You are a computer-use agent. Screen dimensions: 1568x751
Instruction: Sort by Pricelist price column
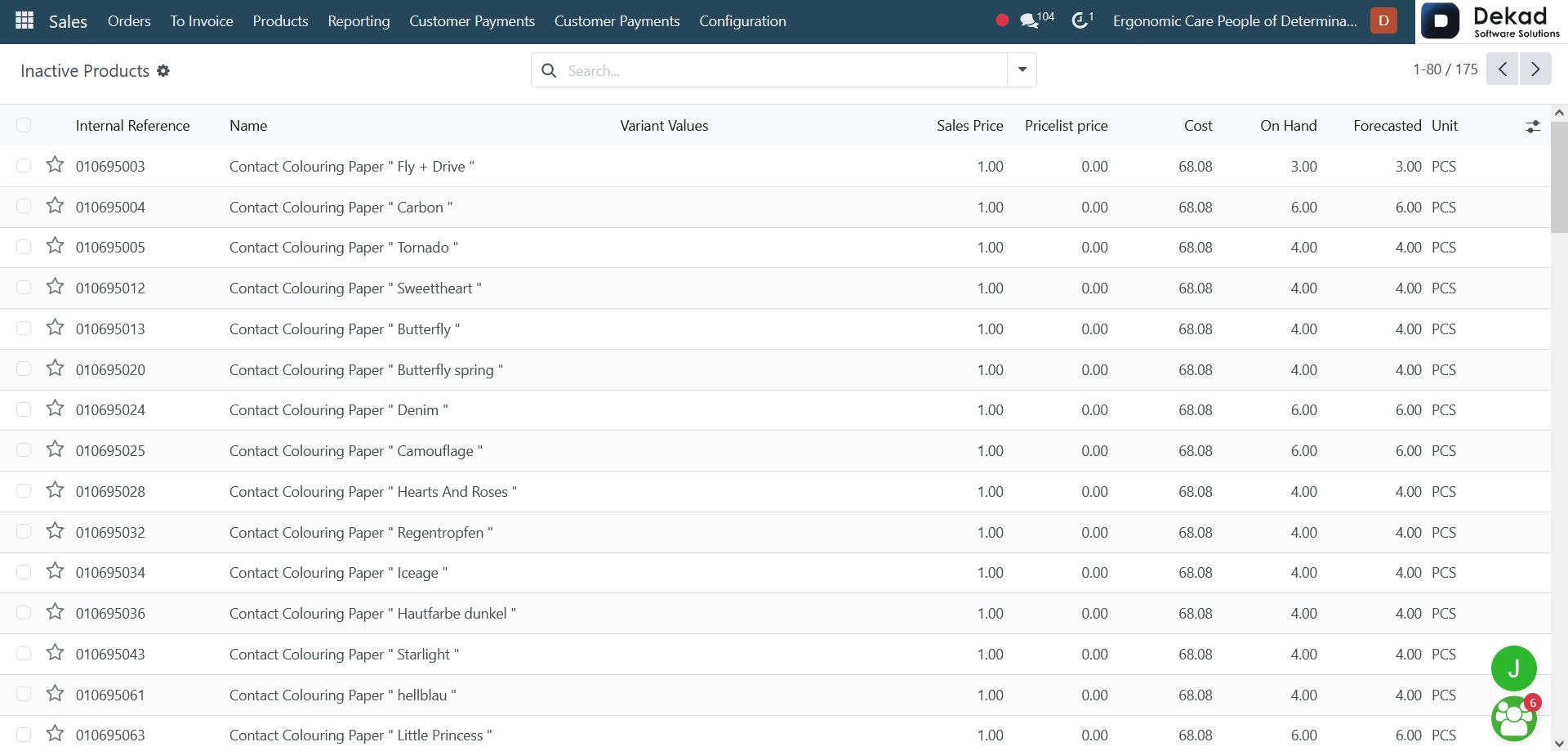point(1066,126)
